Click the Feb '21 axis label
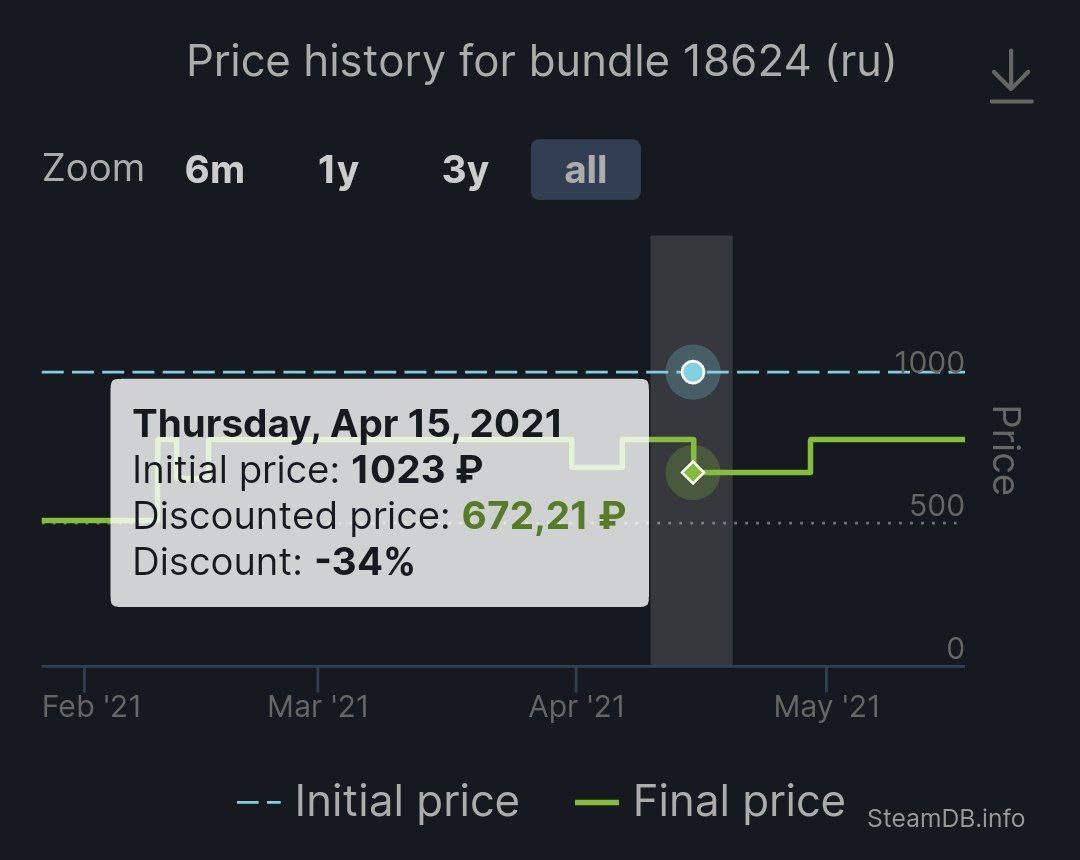The width and height of the screenshot is (1080, 860). [92, 706]
